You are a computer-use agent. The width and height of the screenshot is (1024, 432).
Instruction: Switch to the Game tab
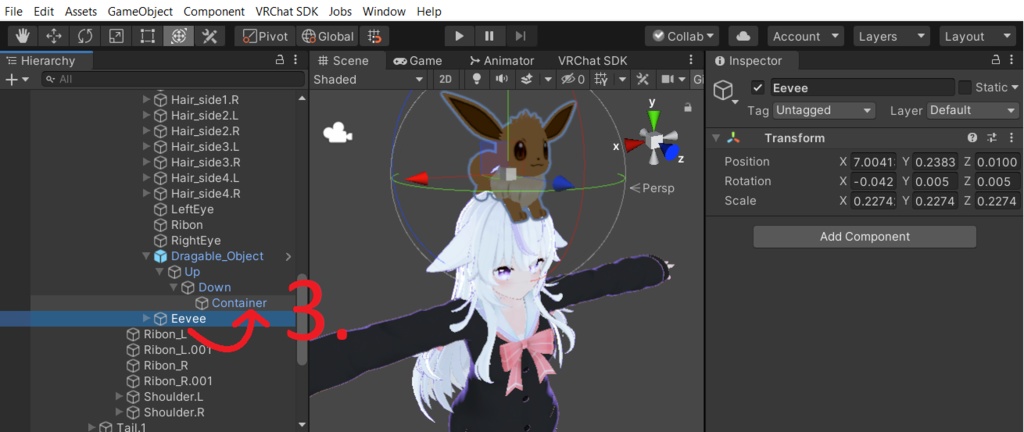(417, 61)
